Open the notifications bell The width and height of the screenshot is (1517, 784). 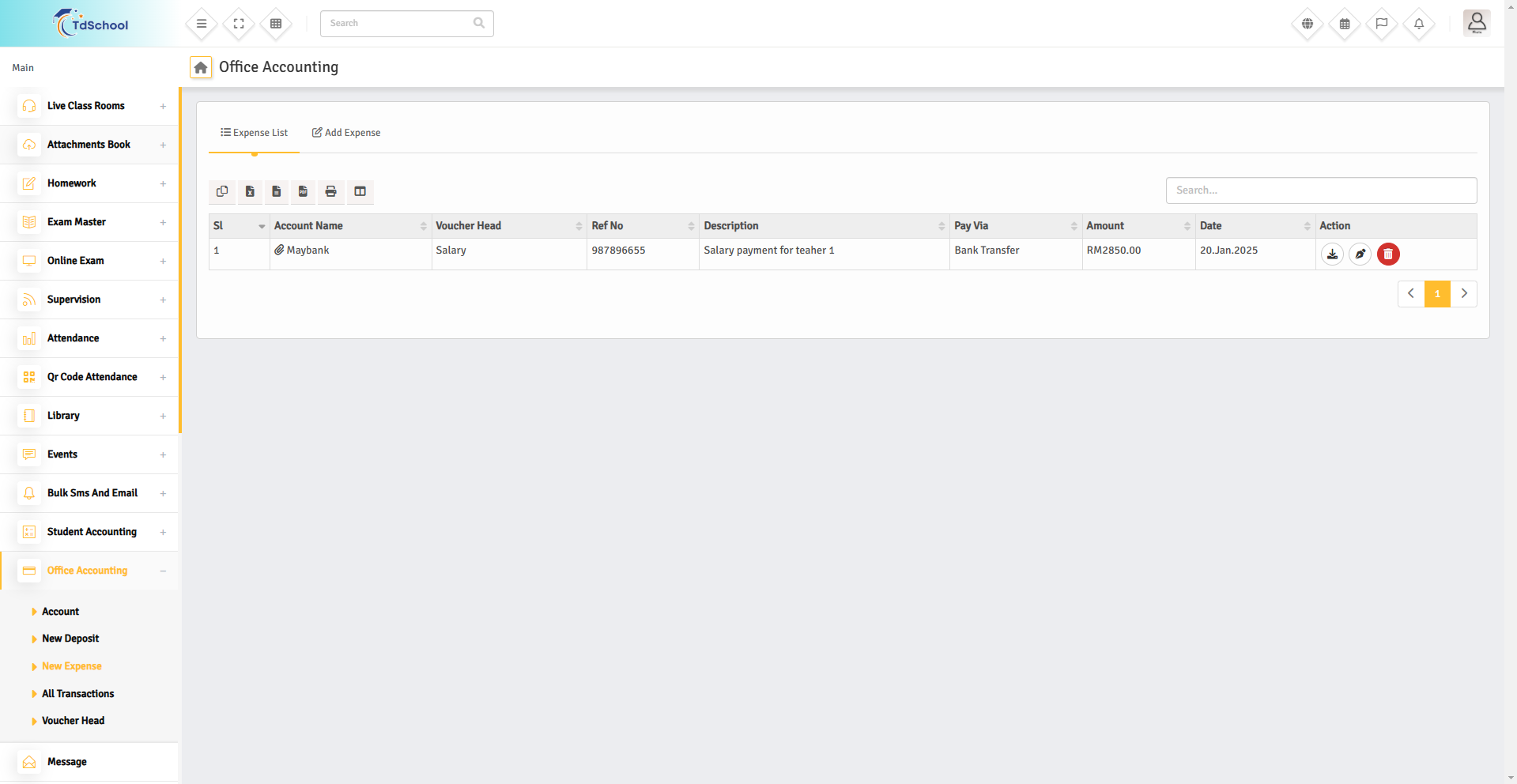[1418, 24]
